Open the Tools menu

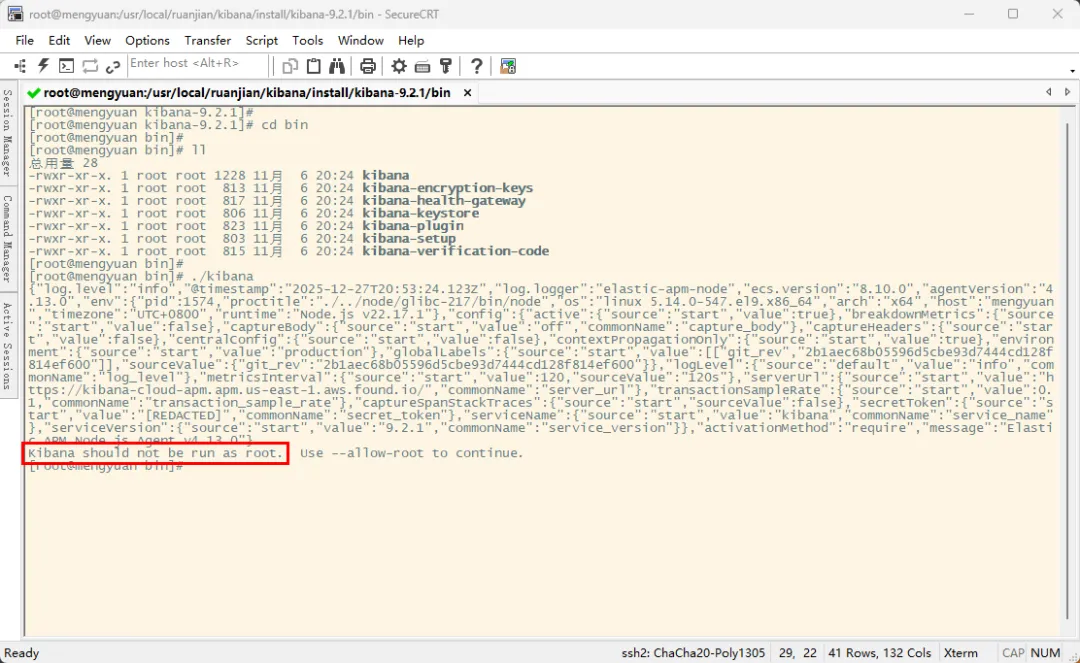307,41
